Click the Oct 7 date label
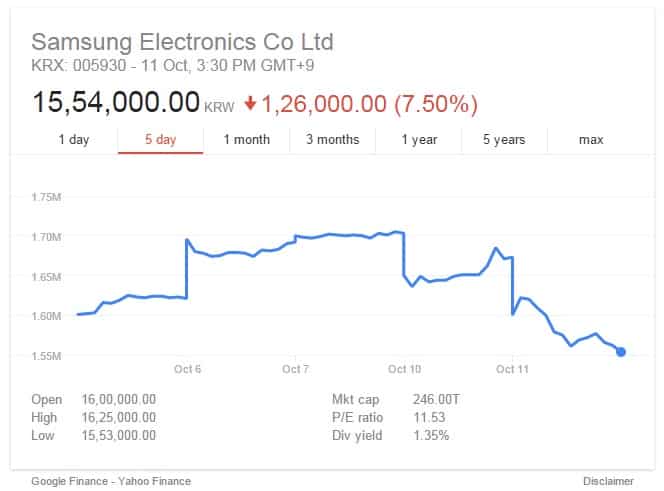The width and height of the screenshot is (664, 491). (x=295, y=369)
